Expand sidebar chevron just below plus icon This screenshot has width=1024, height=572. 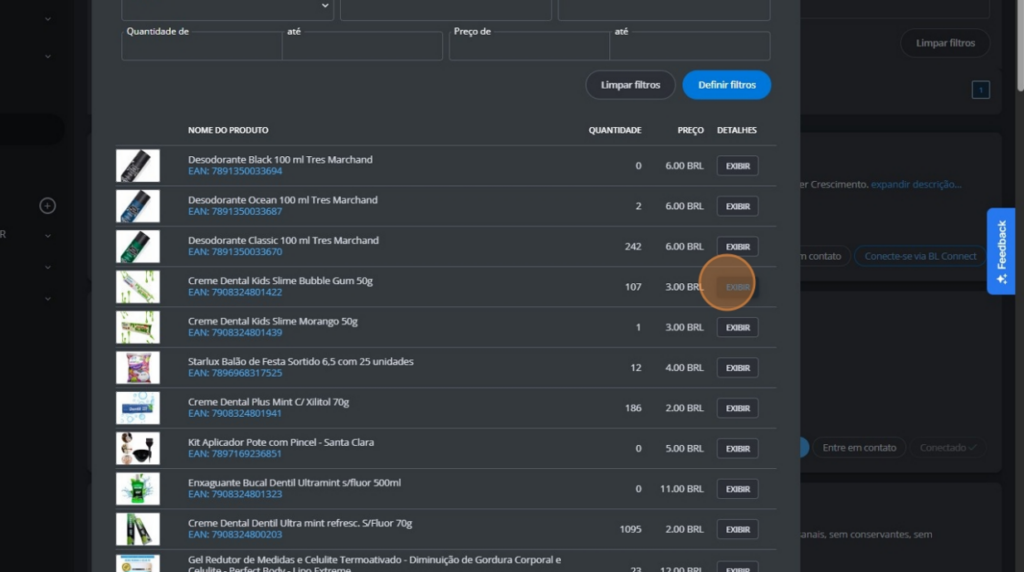48,236
